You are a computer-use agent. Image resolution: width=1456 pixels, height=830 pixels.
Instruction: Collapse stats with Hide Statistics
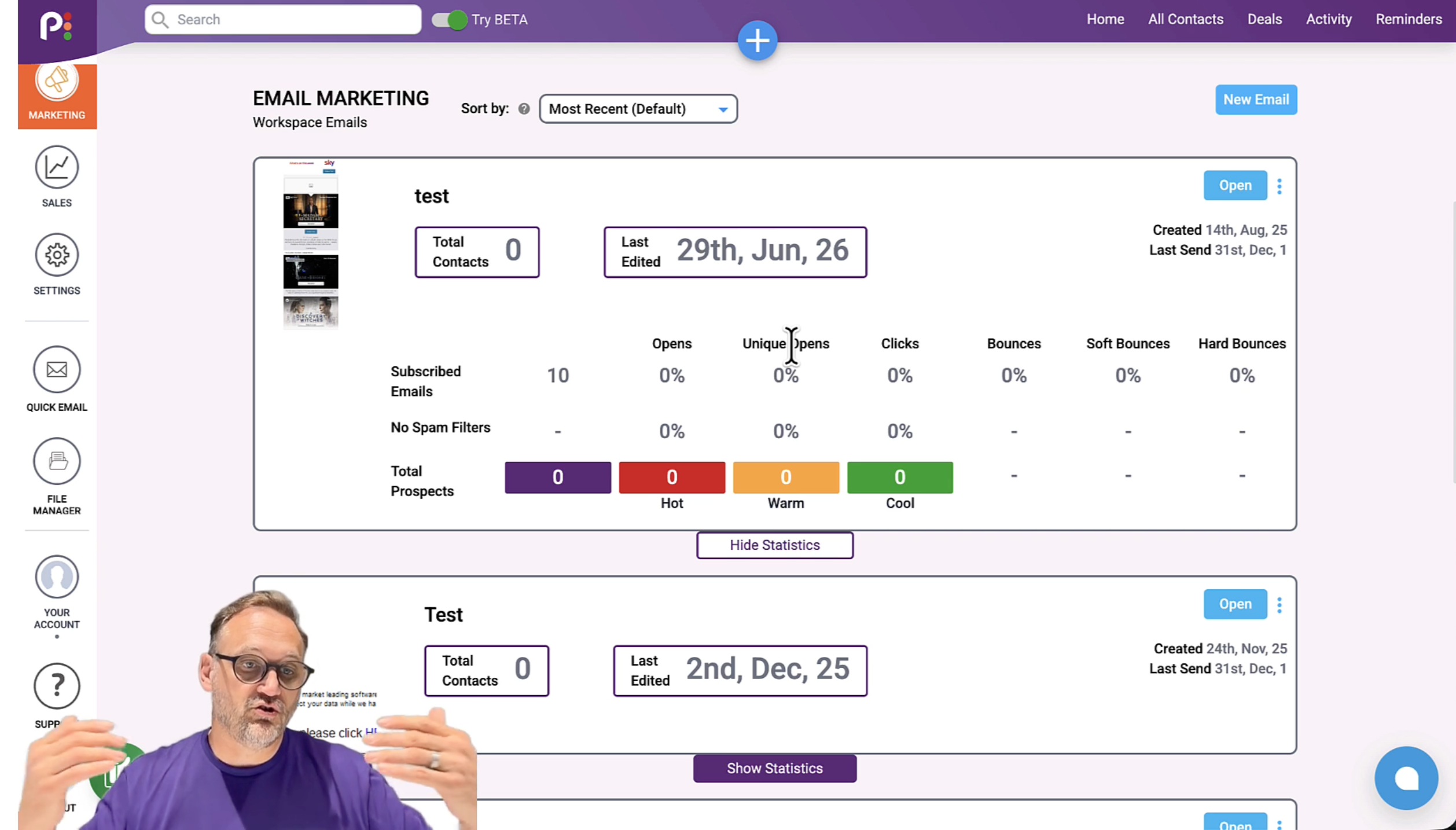coord(774,545)
